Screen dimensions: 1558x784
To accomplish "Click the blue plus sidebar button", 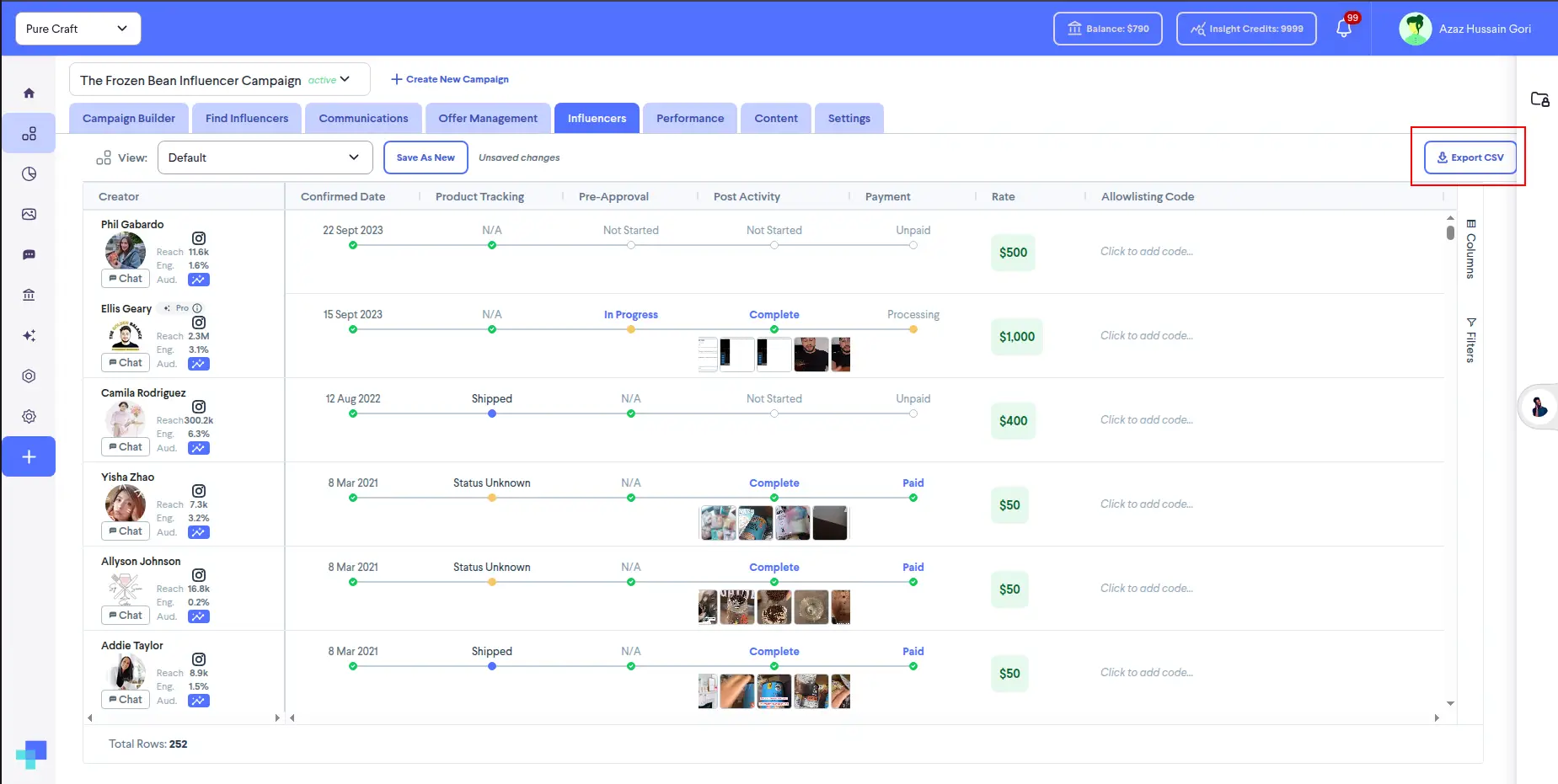I will [x=29, y=456].
